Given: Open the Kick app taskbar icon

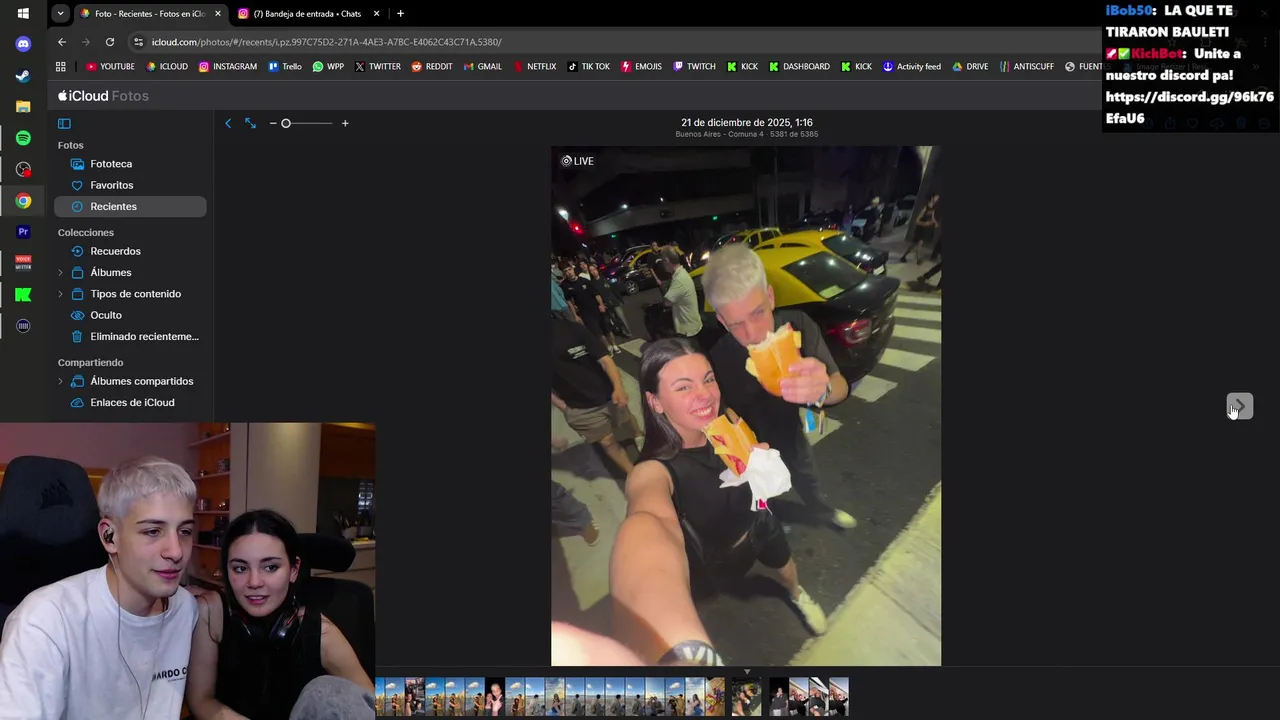Looking at the screenshot, I should point(23,294).
